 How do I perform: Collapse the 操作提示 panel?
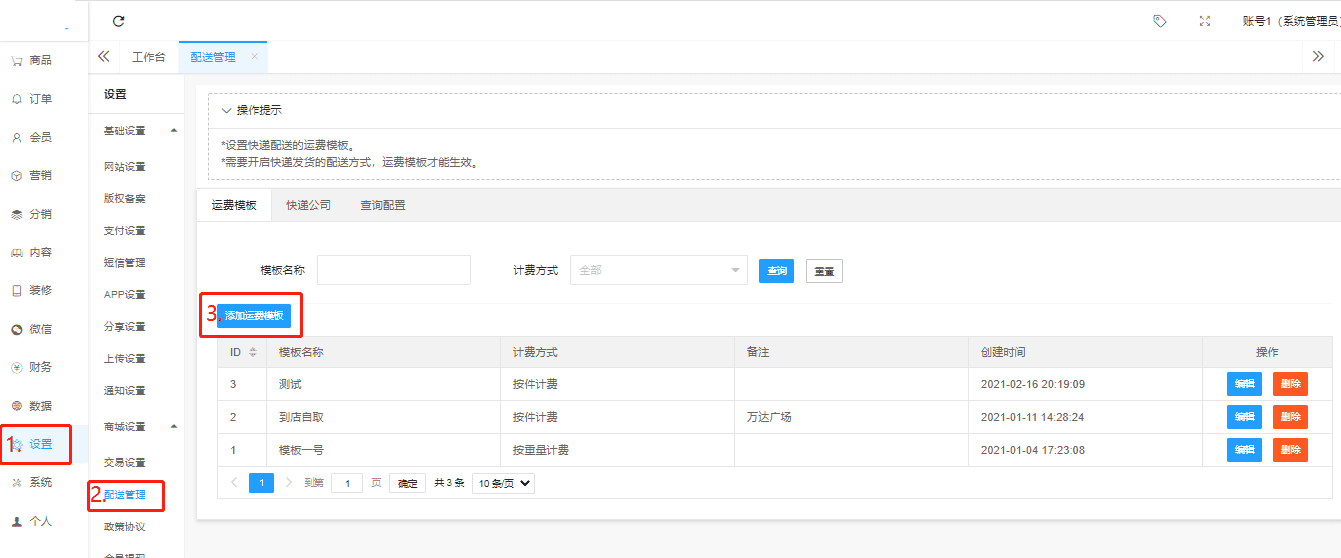227,110
